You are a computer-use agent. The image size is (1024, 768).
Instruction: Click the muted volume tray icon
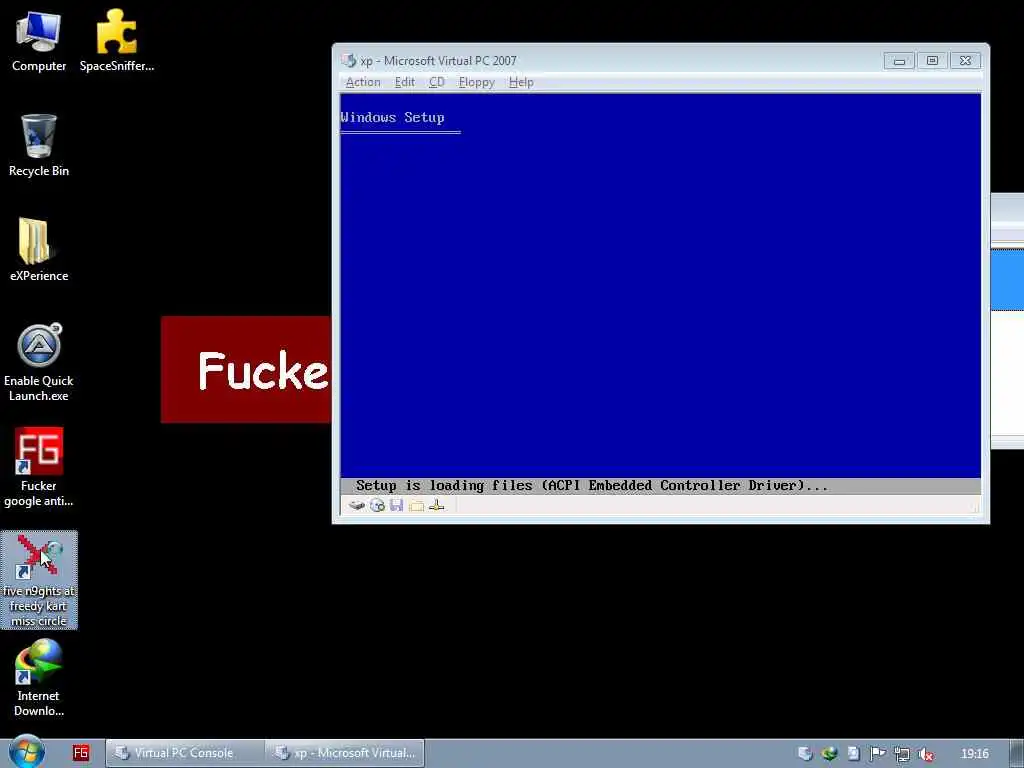(925, 754)
